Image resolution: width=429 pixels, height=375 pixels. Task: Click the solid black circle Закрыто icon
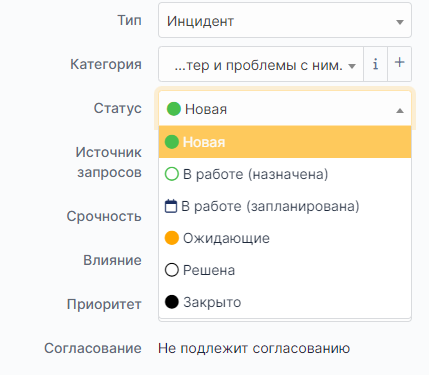[x=172, y=302]
